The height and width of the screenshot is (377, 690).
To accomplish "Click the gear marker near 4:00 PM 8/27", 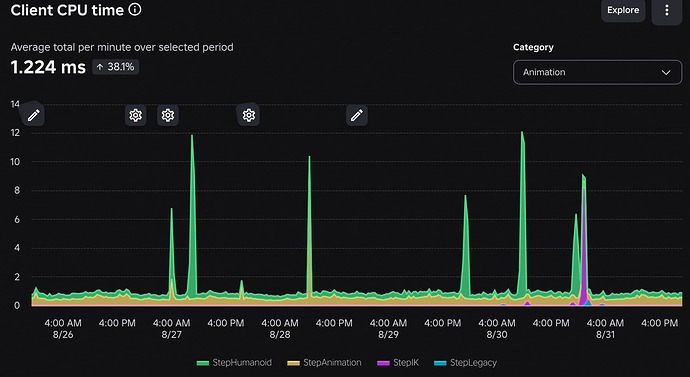I will 249,115.
